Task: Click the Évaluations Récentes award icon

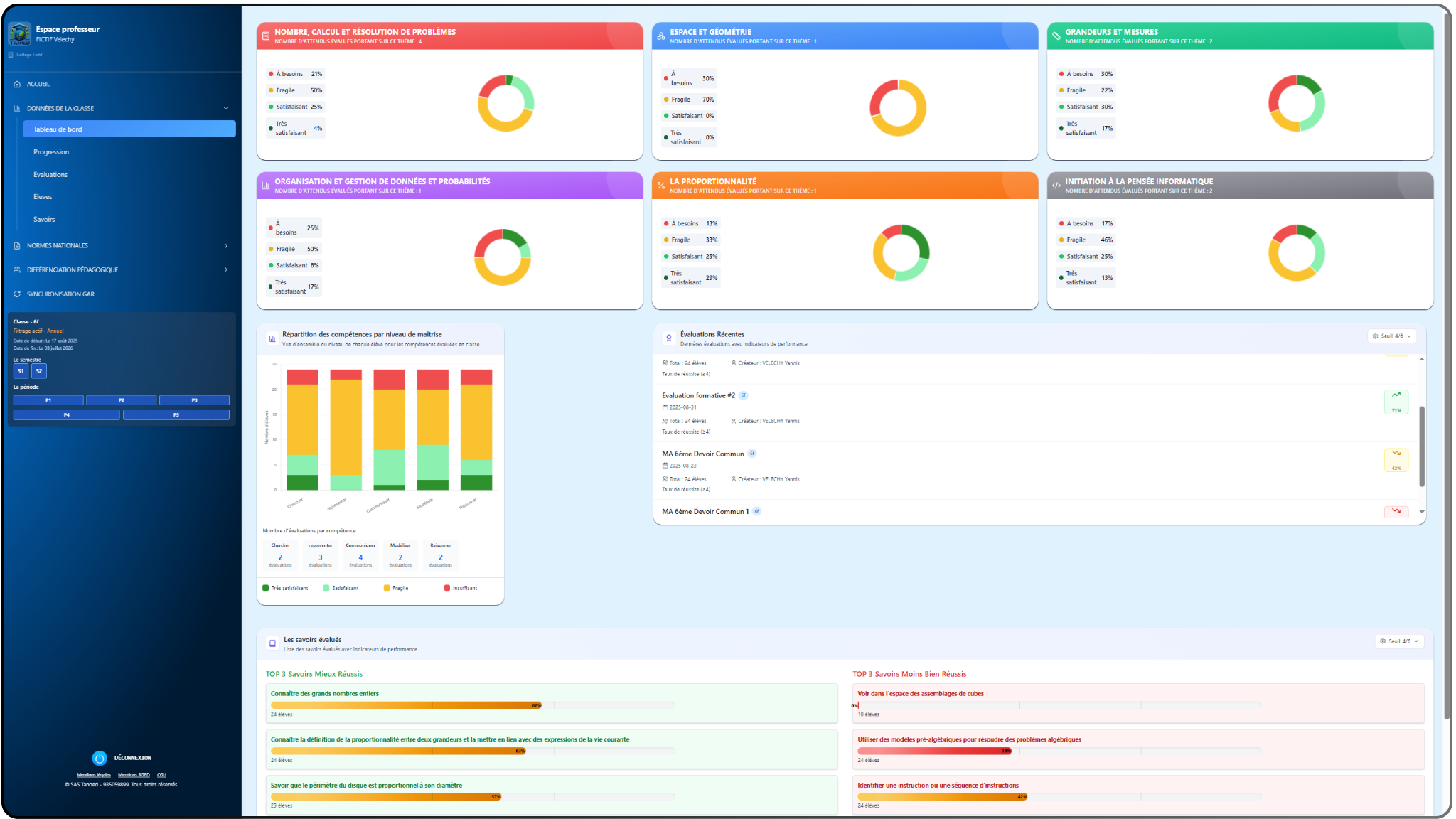Action: tap(668, 338)
